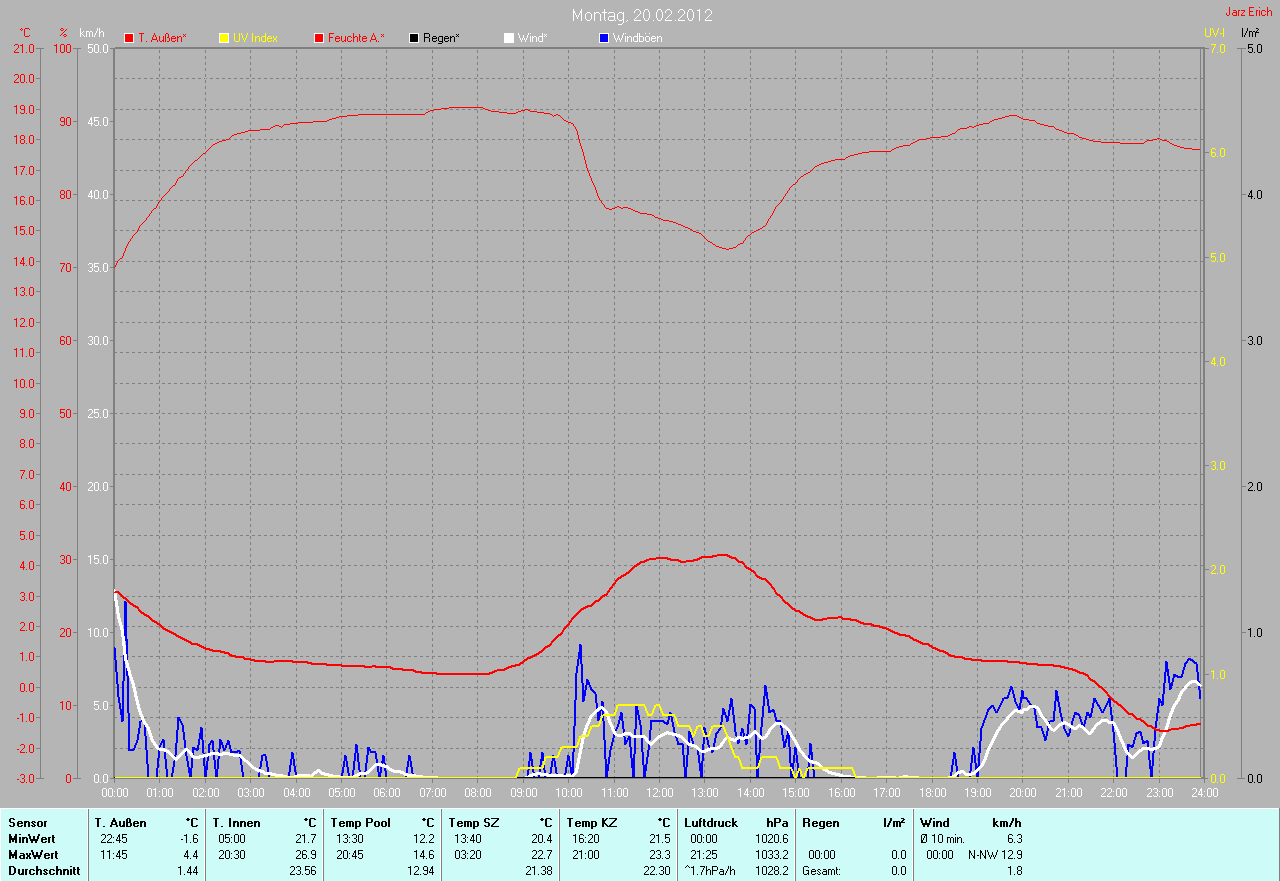Click the black Regen legend swatch

click(x=414, y=38)
